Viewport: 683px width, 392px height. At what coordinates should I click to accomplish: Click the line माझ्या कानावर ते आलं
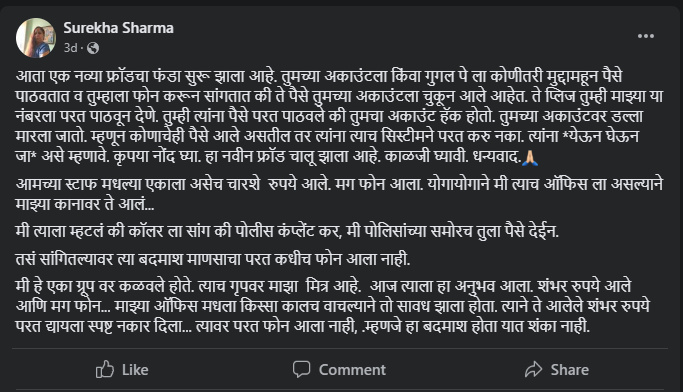coord(85,204)
